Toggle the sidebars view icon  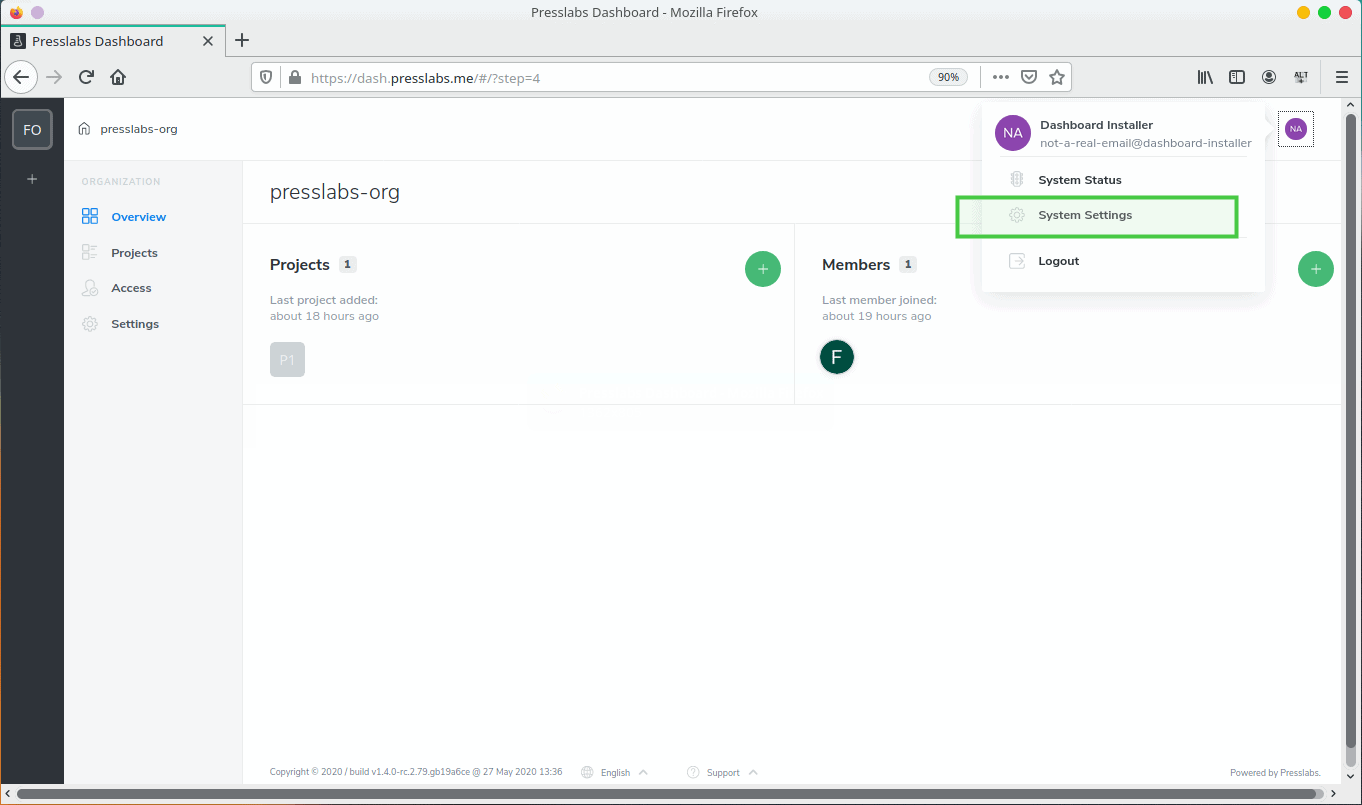(1237, 77)
